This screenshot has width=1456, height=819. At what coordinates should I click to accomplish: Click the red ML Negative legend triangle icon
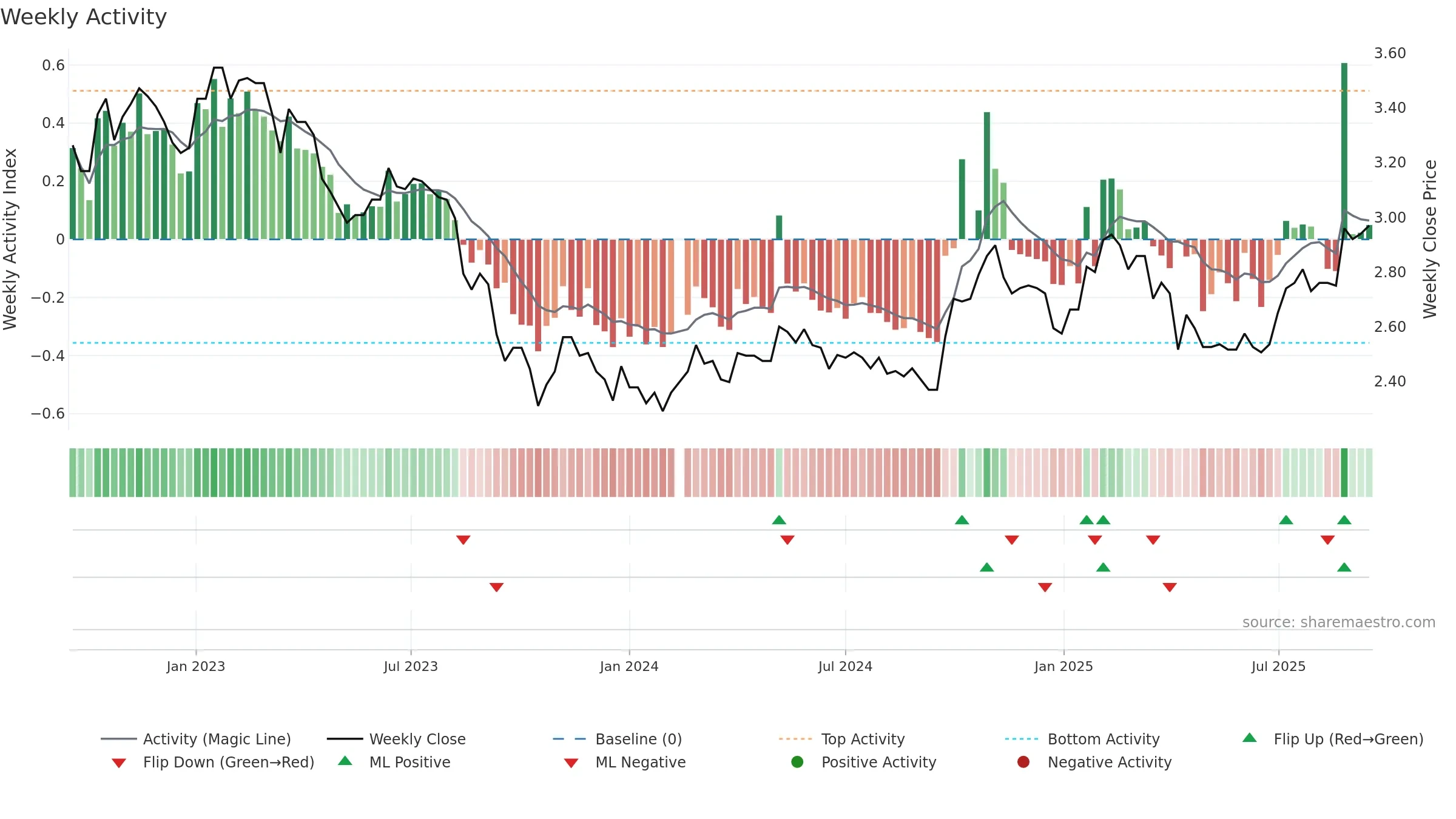click(x=571, y=763)
